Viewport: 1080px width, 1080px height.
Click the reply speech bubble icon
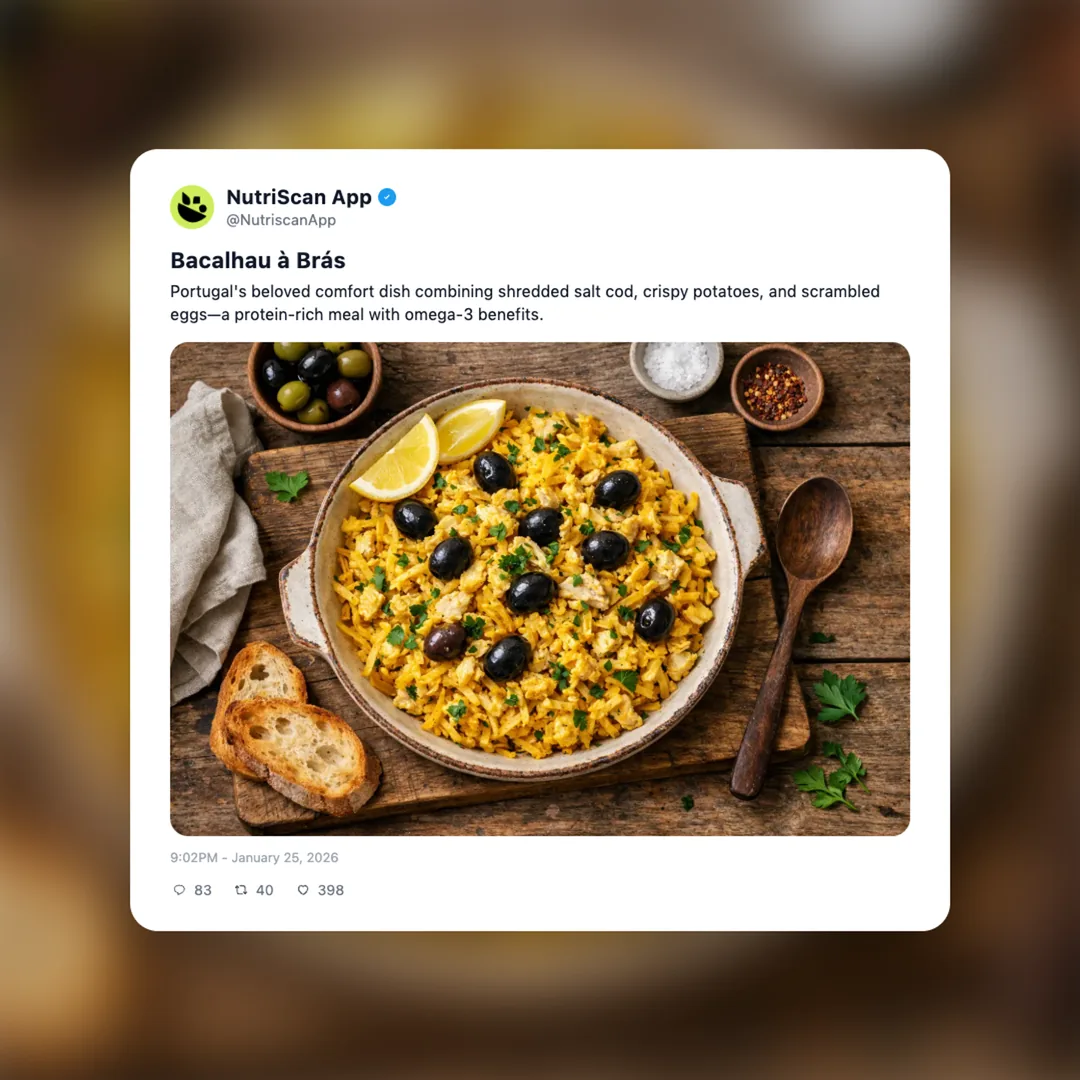[179, 890]
